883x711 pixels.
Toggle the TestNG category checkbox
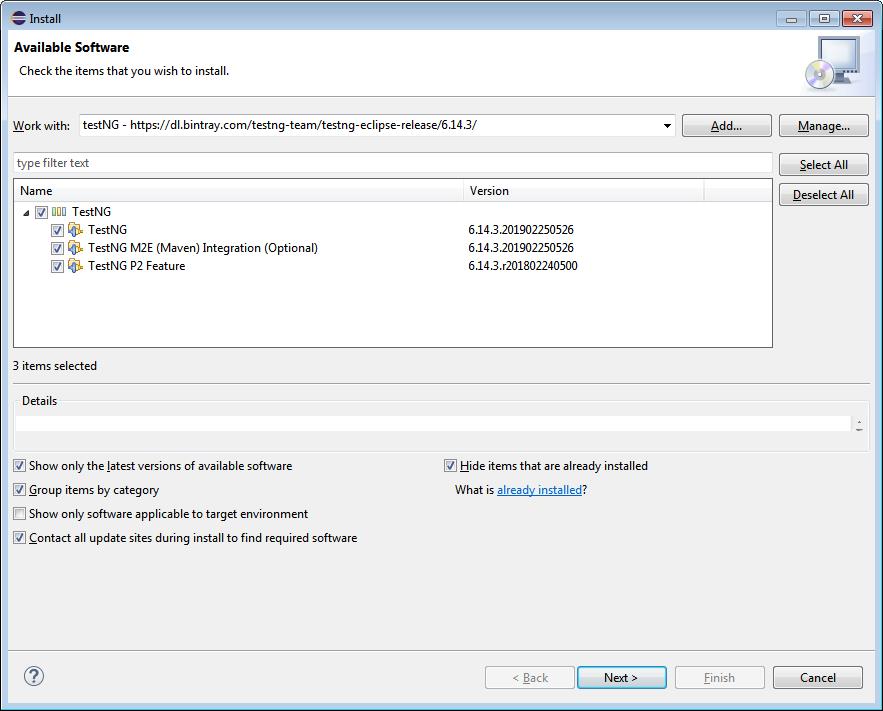coord(41,212)
